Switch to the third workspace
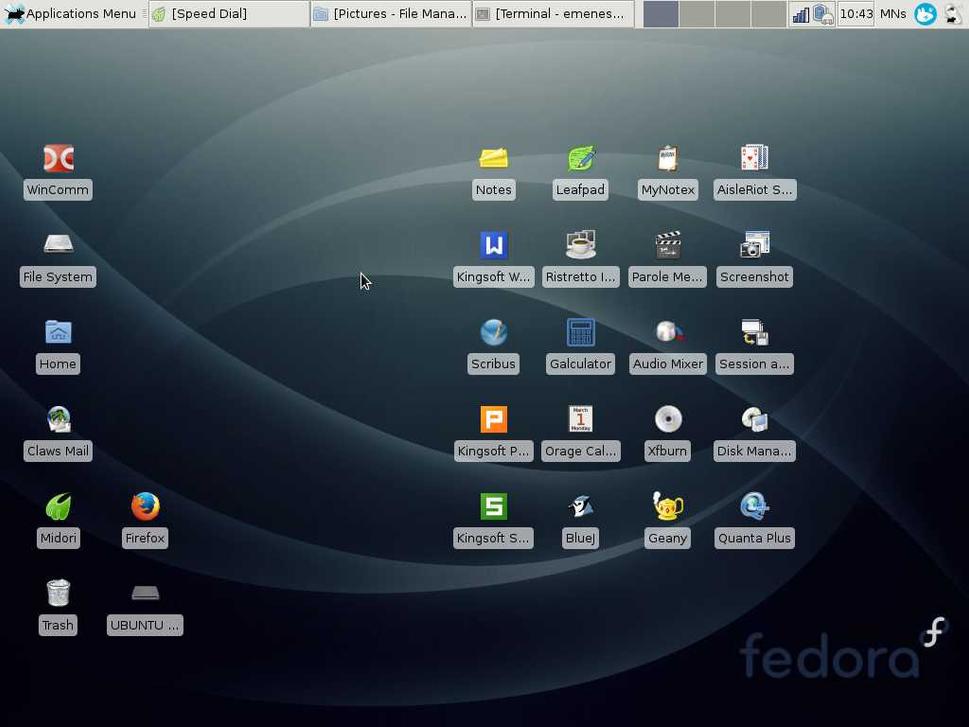Viewport: 969px width, 727px height. tap(733, 14)
